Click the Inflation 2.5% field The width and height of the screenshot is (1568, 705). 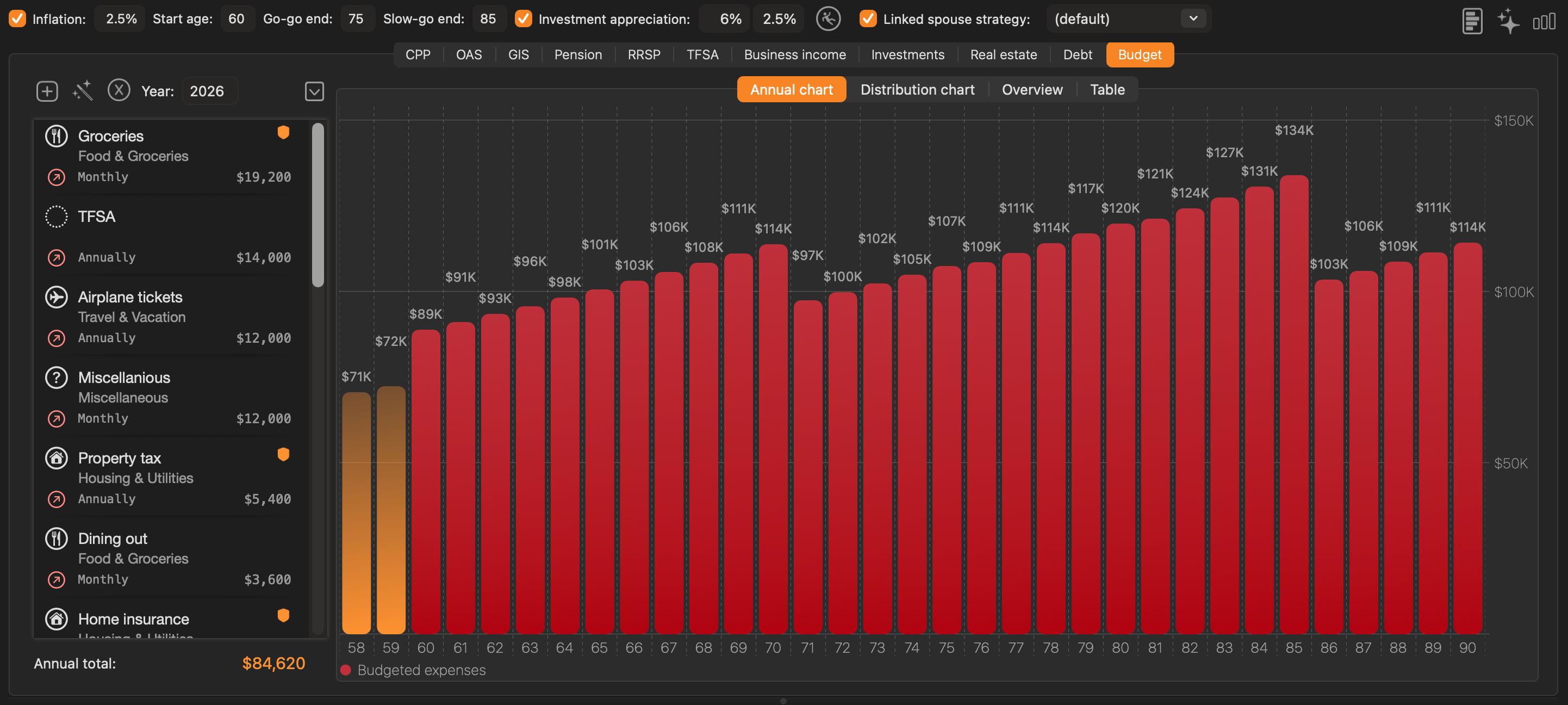pyautogui.click(x=121, y=19)
